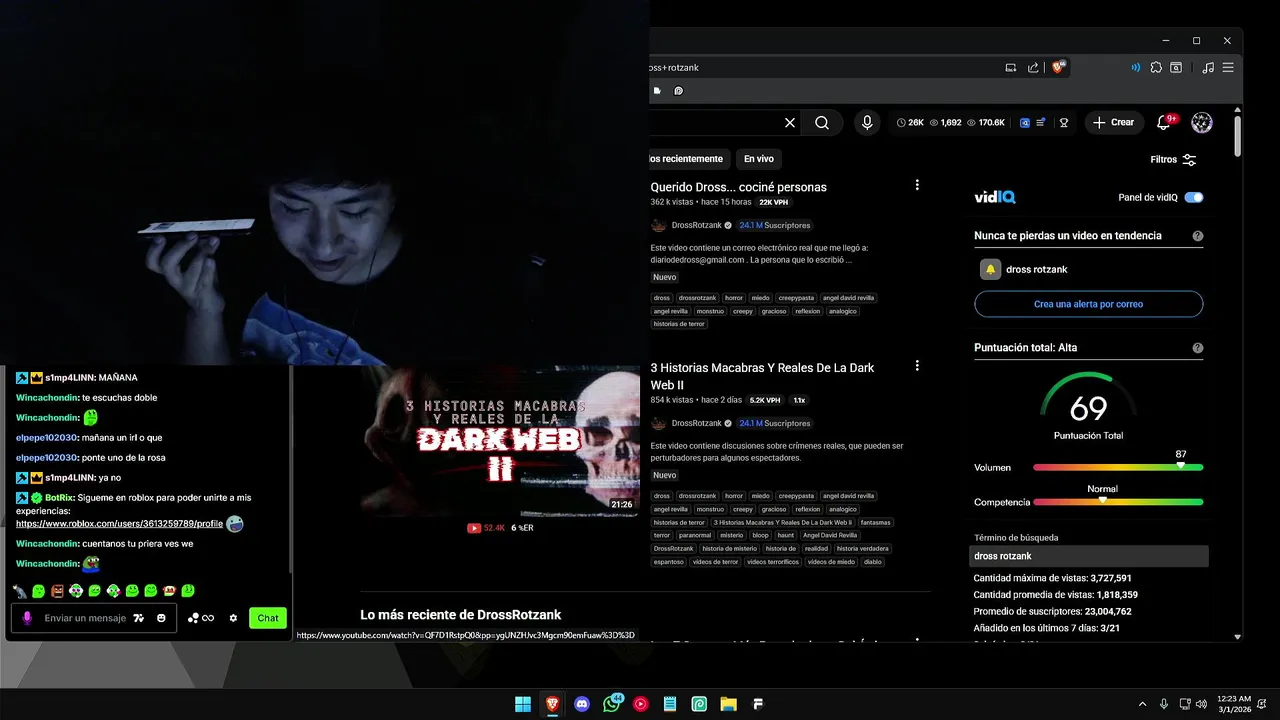
Task: Open YouTube notifications bell
Action: tap(1163, 122)
